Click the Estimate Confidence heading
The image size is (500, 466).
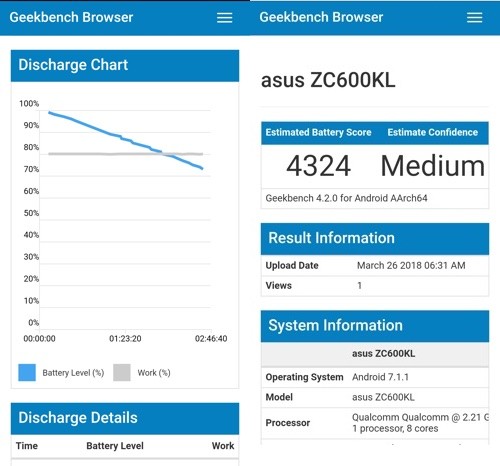coord(432,132)
